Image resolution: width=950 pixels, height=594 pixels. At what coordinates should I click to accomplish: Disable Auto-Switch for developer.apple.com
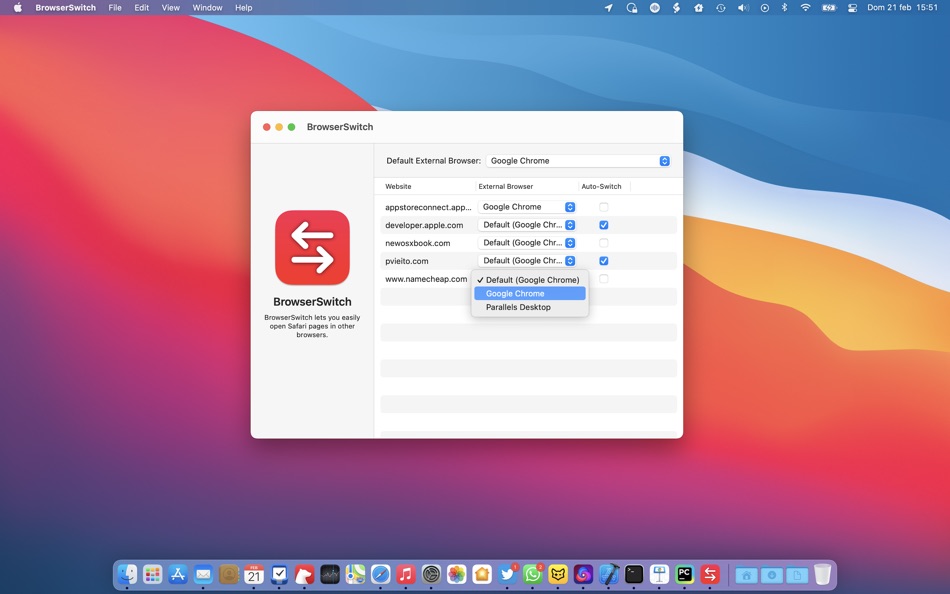tap(603, 225)
